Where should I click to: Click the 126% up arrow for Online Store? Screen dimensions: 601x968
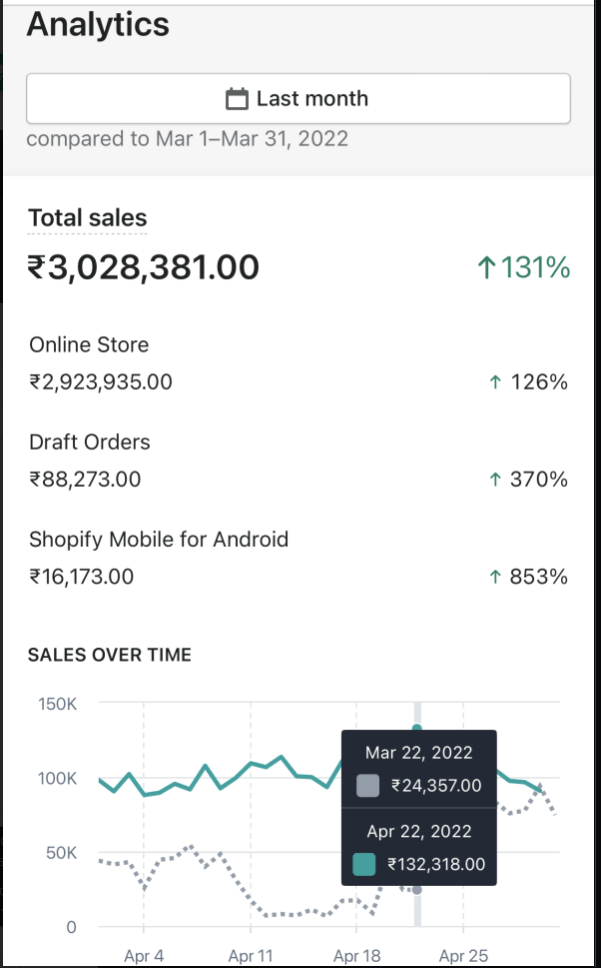pyautogui.click(x=494, y=382)
